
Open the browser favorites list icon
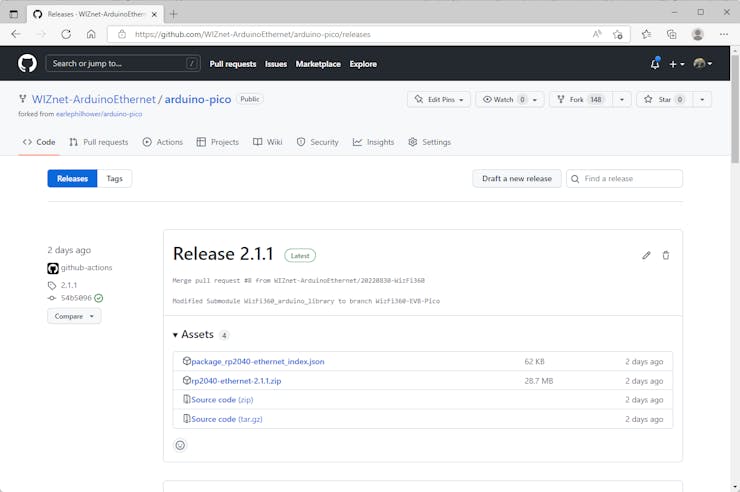[646, 34]
